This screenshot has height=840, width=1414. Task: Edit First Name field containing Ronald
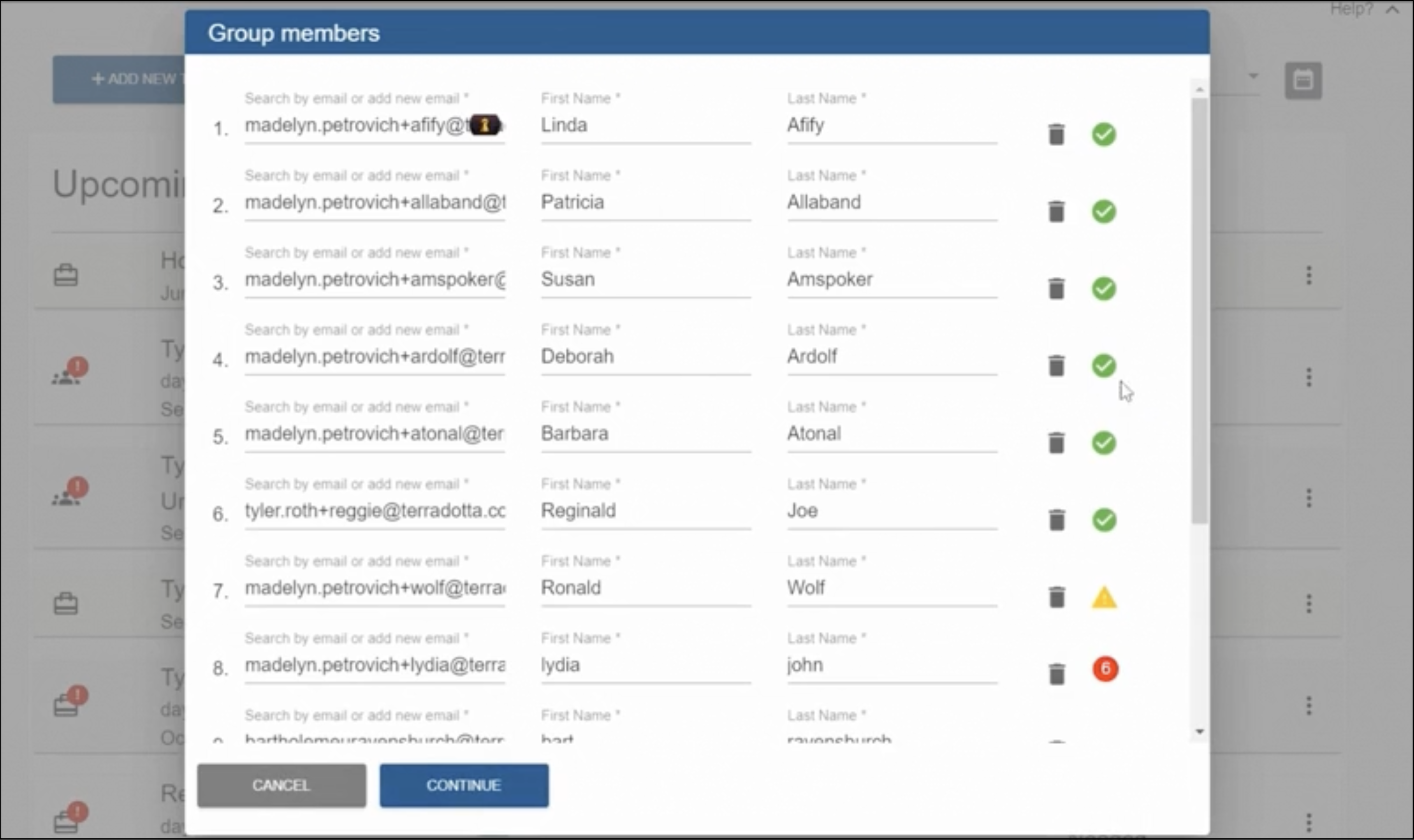(x=646, y=588)
